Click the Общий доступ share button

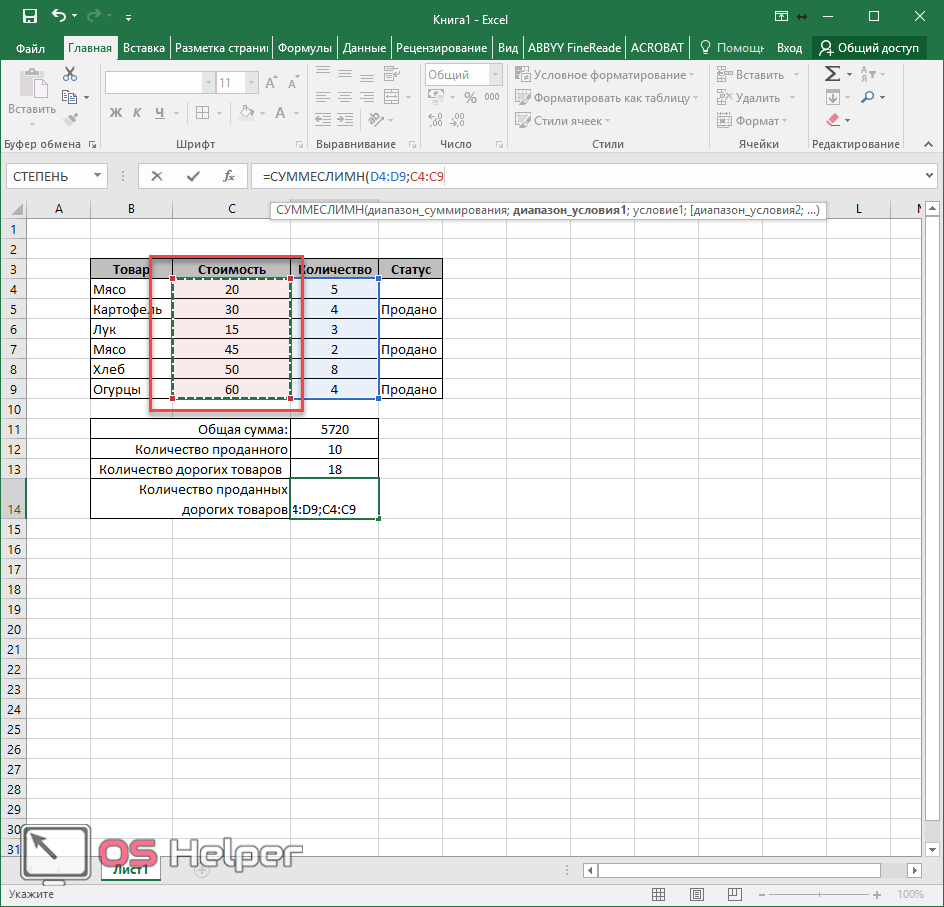click(x=869, y=47)
